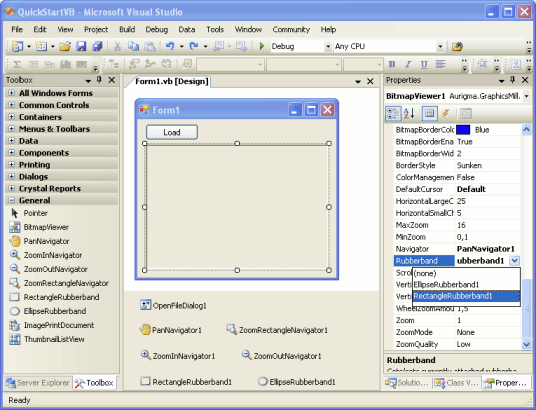Click the Redo arrow icon
The width and height of the screenshot is (536, 410).
[x=194, y=46]
